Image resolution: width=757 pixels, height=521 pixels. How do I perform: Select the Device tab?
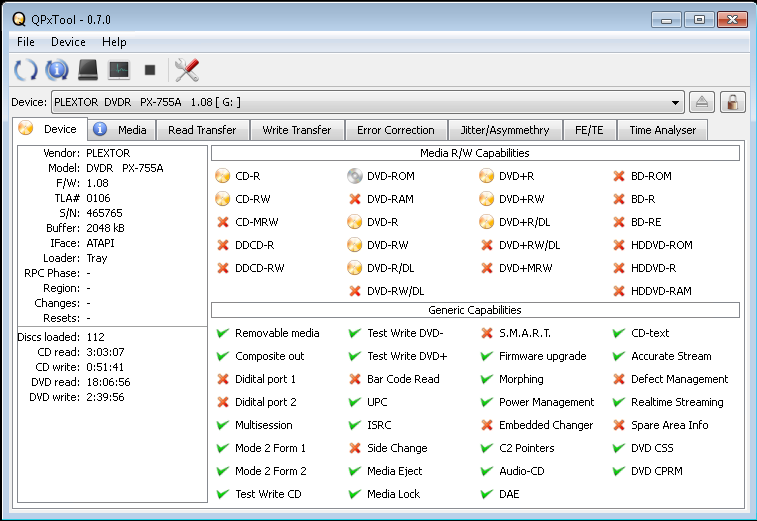coord(50,129)
